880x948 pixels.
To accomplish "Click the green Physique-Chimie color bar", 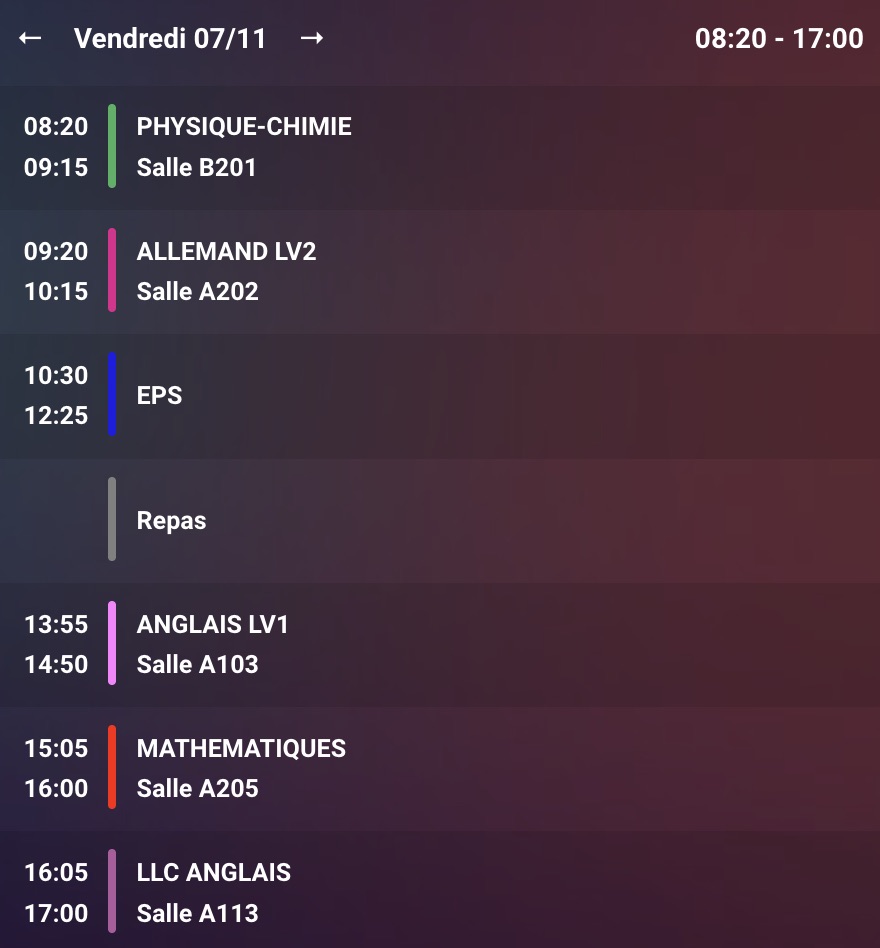I will pyautogui.click(x=112, y=146).
